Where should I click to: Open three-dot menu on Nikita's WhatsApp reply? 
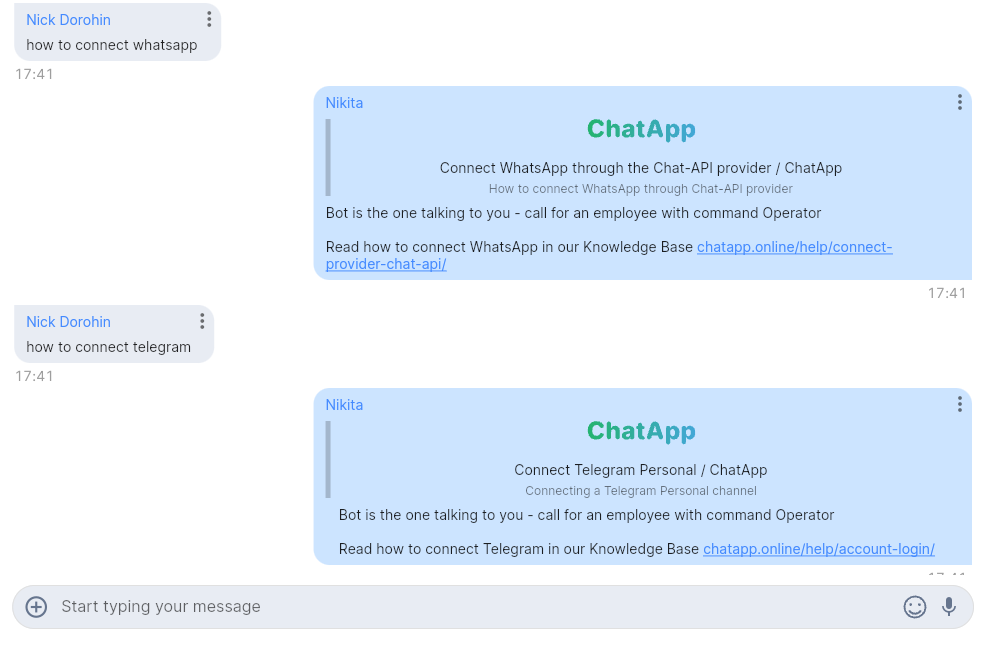tap(959, 103)
